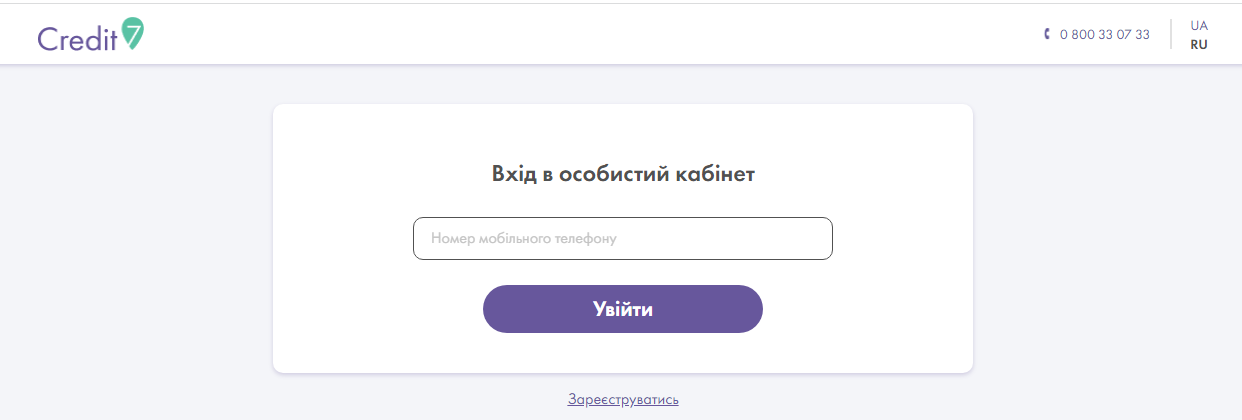Screen dimensions: 1242x420
Task: Call support using the header phone number
Action: [x=1104, y=34]
